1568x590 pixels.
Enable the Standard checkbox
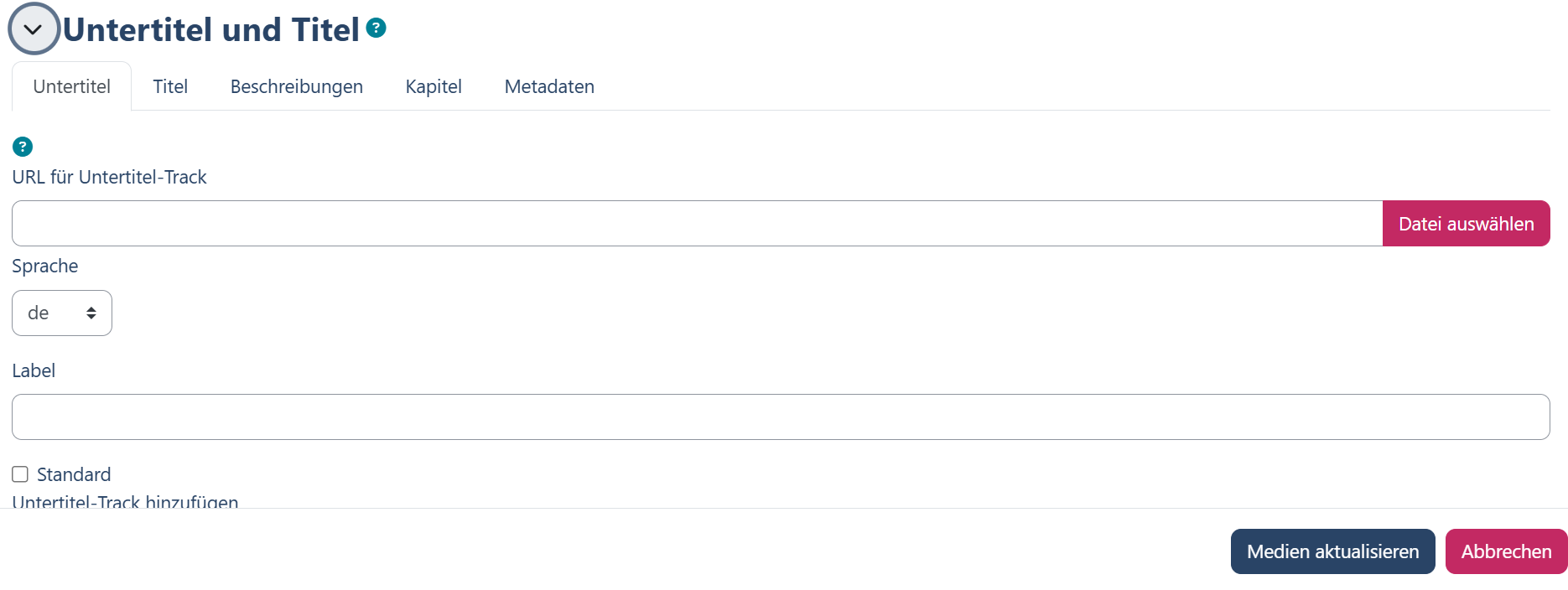pyautogui.click(x=20, y=474)
